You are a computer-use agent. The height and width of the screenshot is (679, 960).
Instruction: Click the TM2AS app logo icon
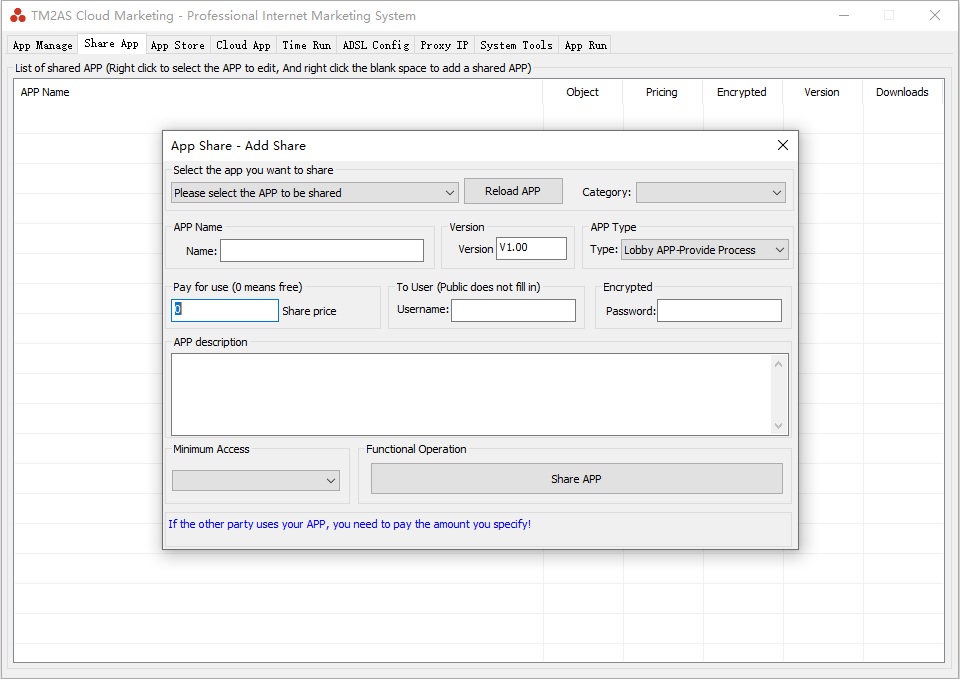point(18,15)
